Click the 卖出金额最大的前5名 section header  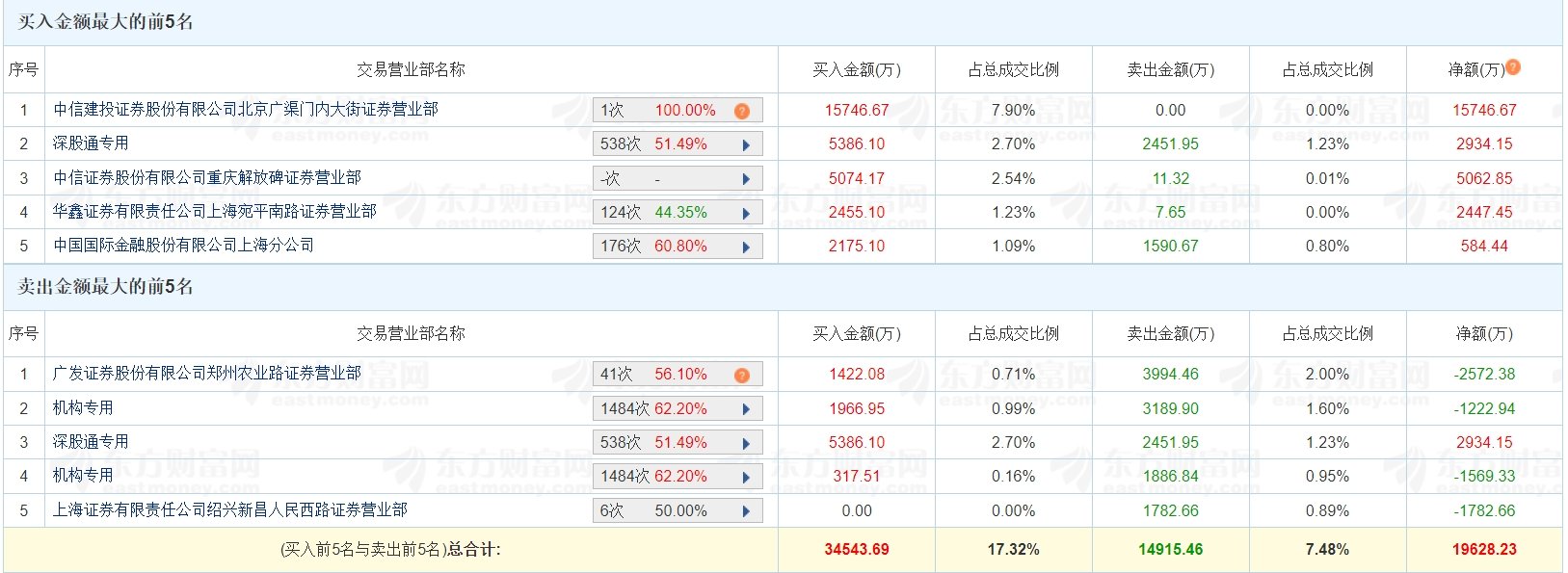click(106, 287)
